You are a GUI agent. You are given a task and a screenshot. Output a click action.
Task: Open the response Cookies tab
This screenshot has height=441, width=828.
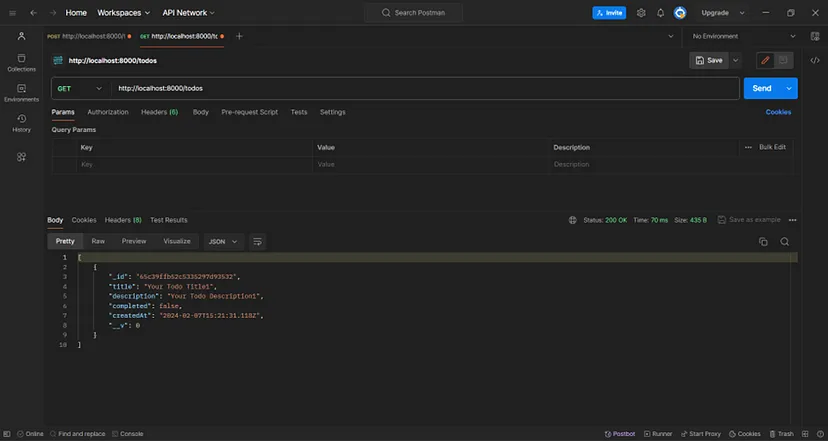click(x=84, y=220)
